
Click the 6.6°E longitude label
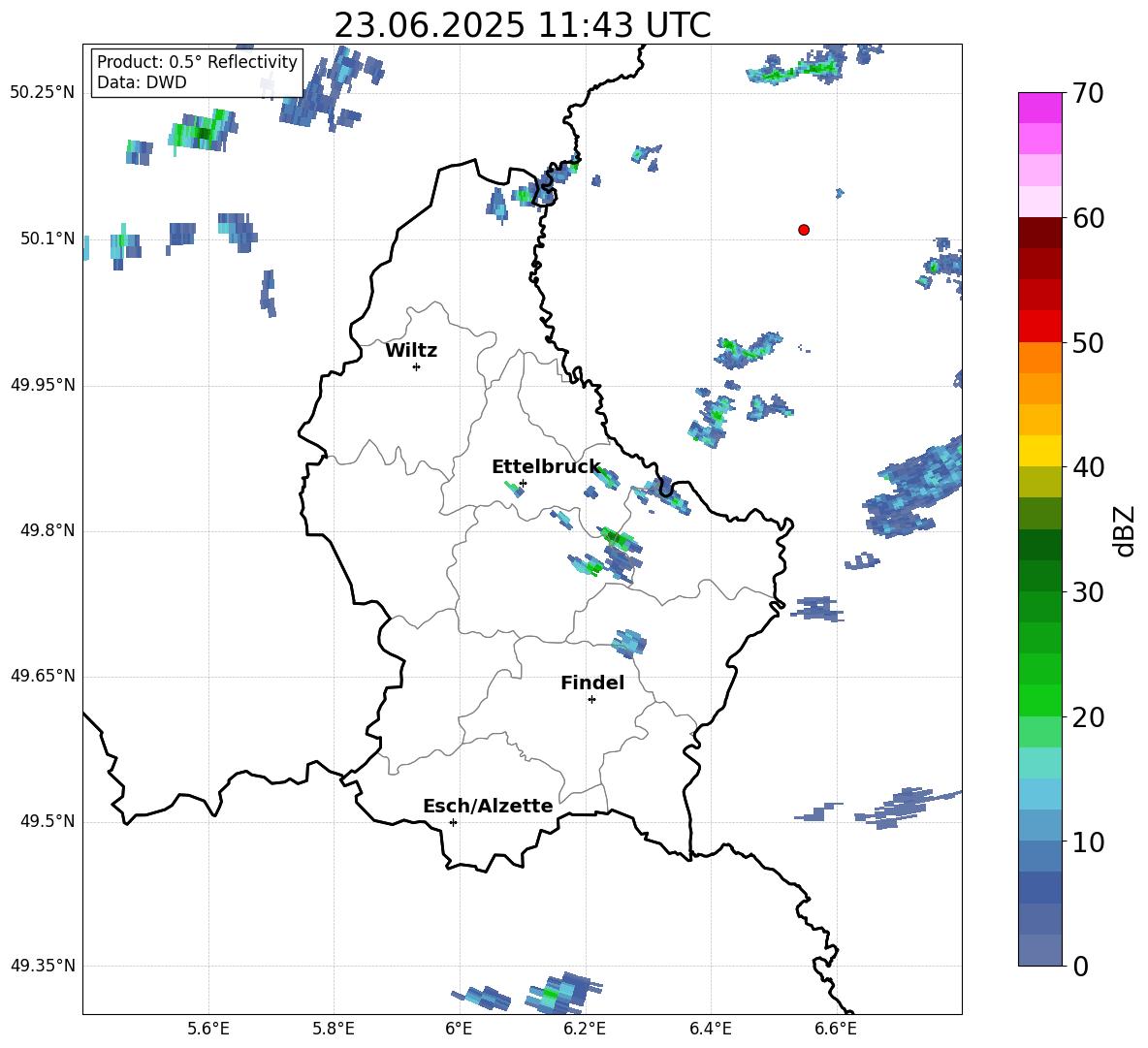click(x=836, y=1029)
